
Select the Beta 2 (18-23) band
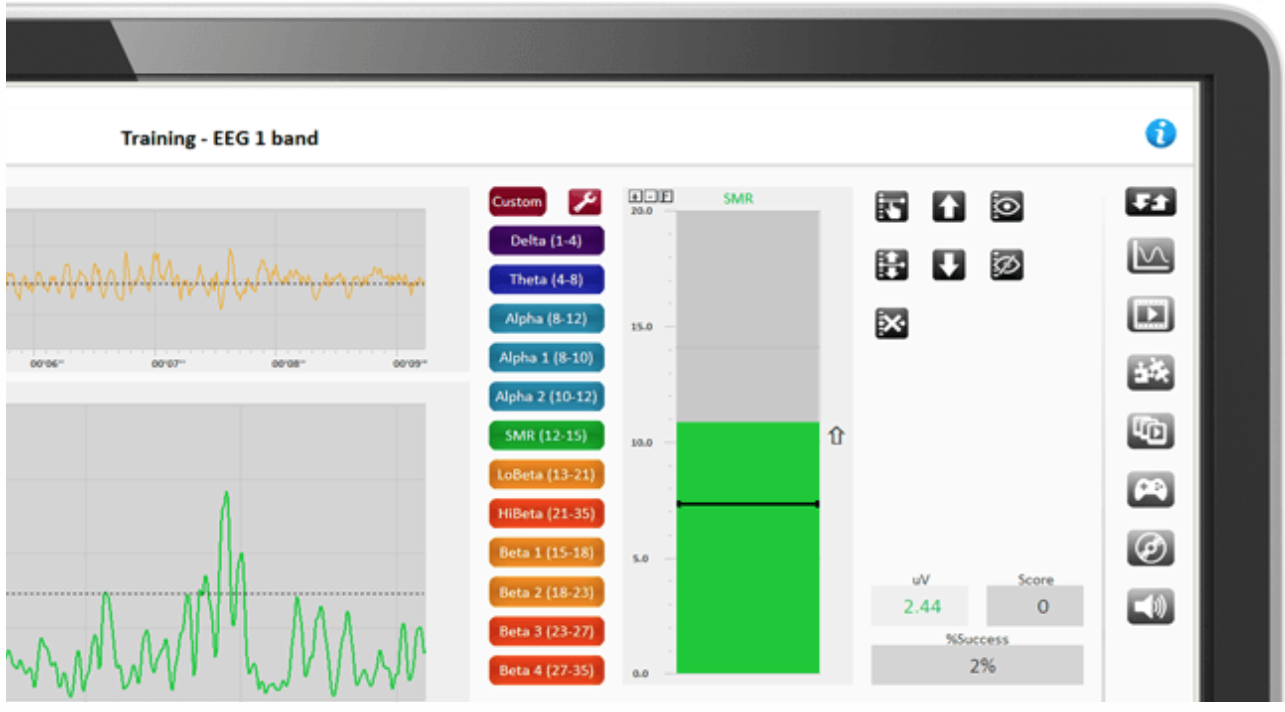(x=547, y=593)
